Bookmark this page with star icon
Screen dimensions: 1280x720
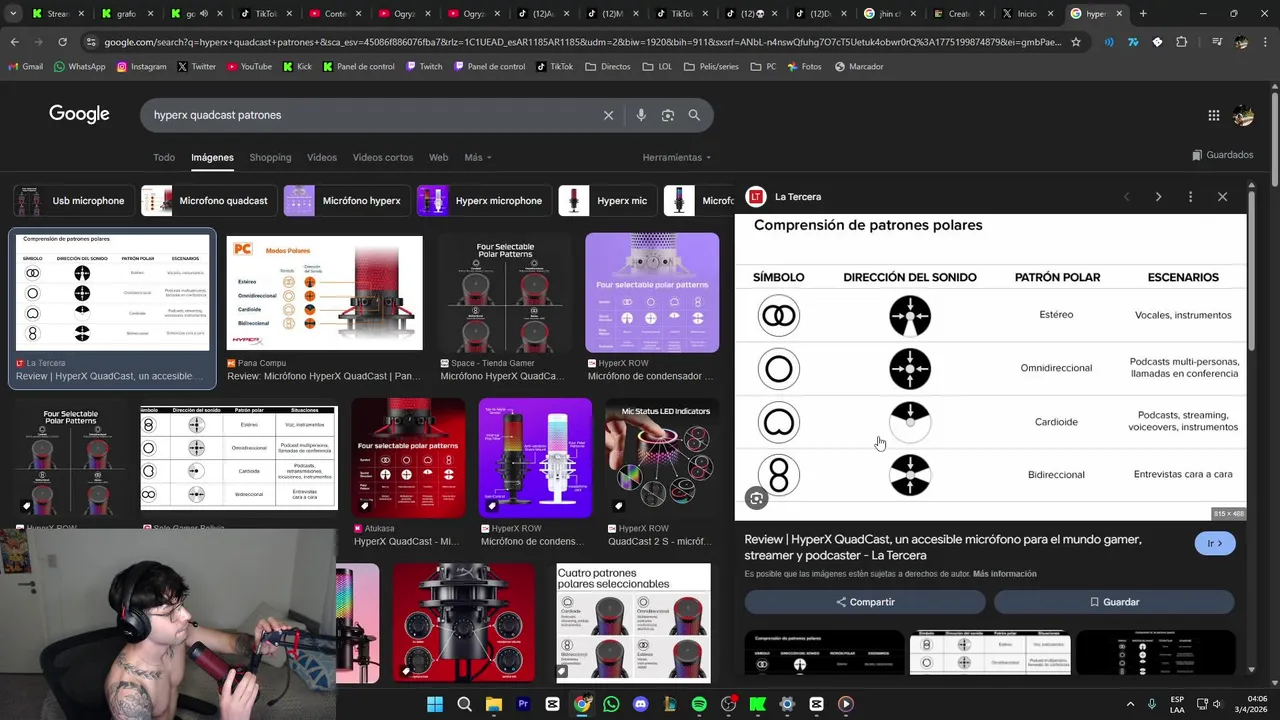[x=1076, y=42]
